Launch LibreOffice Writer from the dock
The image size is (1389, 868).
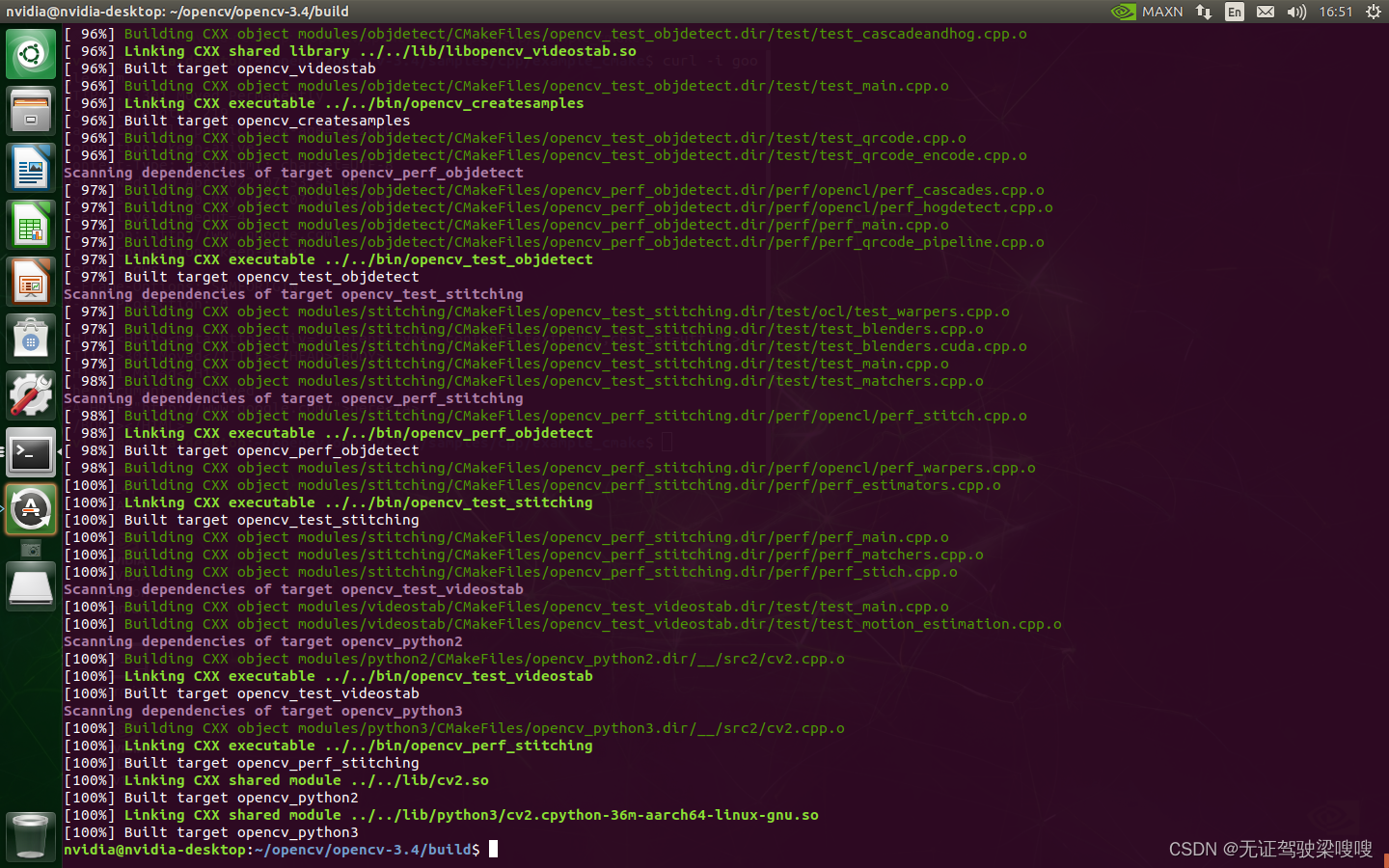(x=31, y=167)
